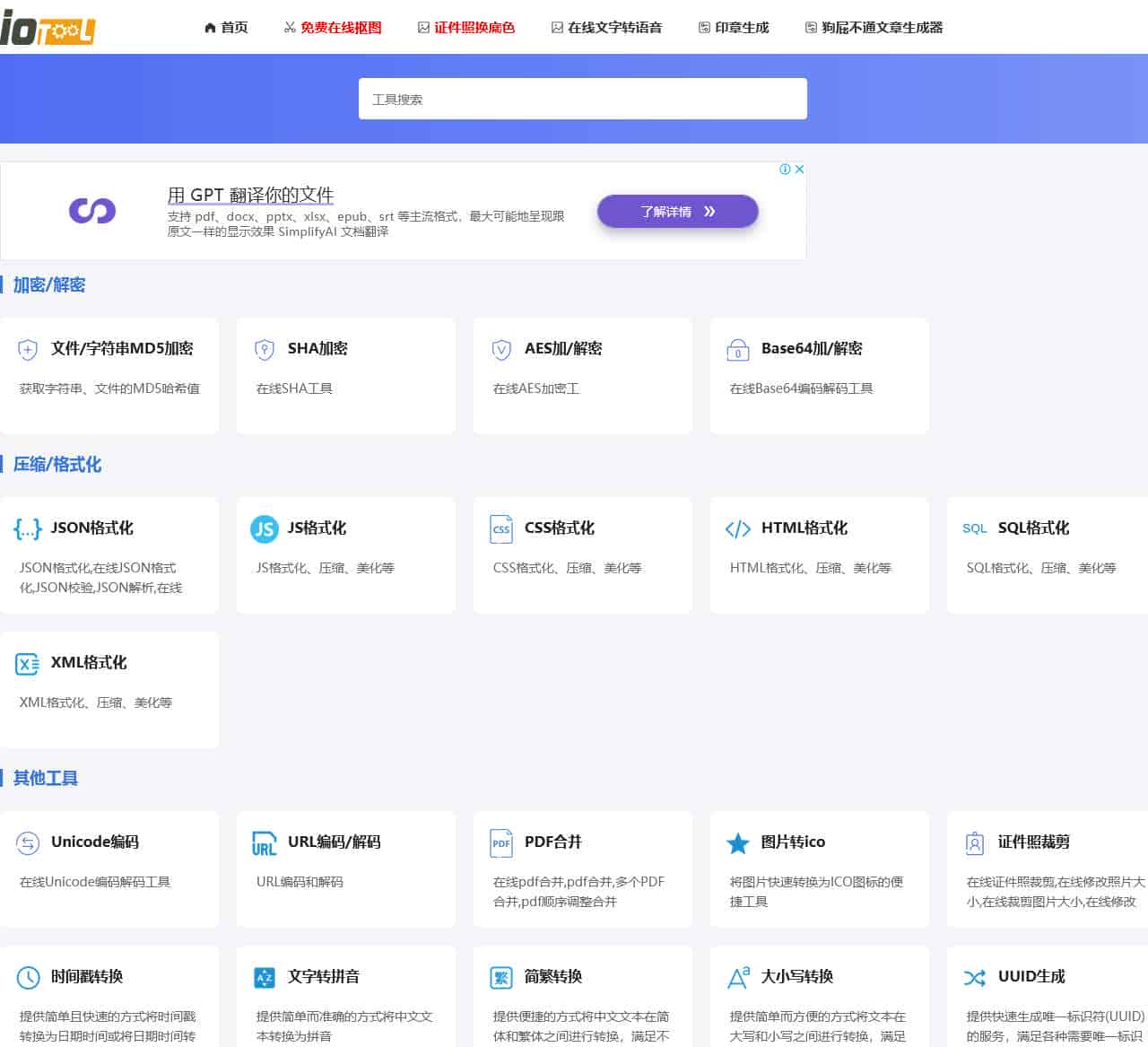Image resolution: width=1148 pixels, height=1047 pixels.
Task: Click the UUID generator shuffle icon
Action: click(x=975, y=978)
